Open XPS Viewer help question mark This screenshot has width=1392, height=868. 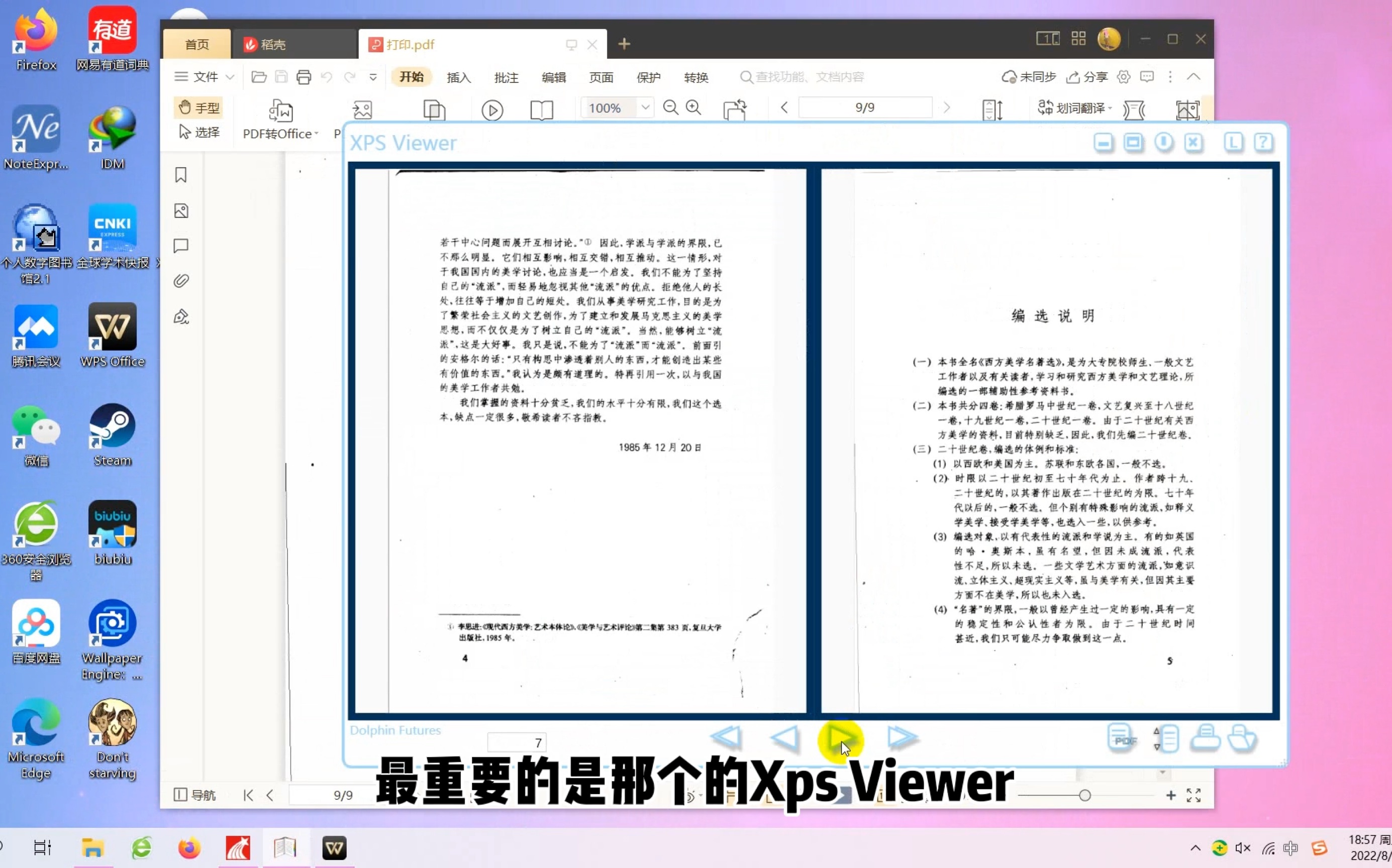coord(1263,142)
